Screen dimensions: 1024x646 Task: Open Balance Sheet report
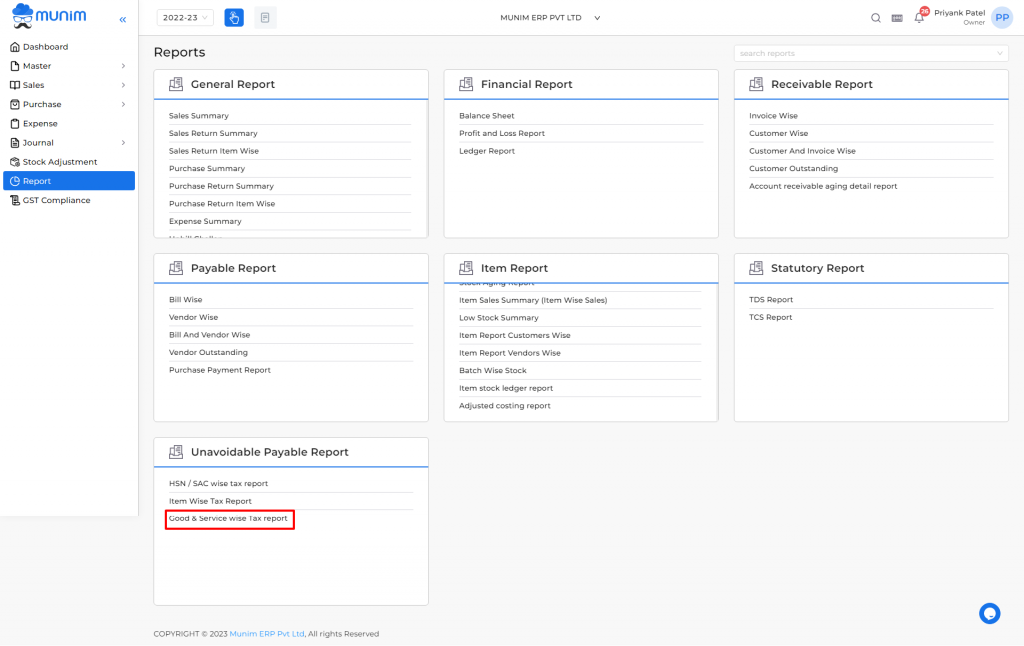[487, 116]
